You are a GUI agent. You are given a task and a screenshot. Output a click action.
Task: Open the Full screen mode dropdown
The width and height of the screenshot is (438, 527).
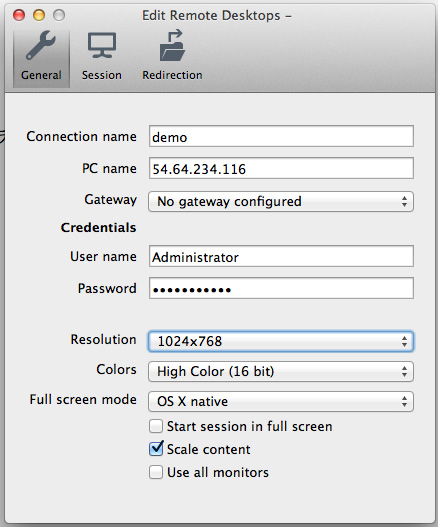[x=281, y=401]
